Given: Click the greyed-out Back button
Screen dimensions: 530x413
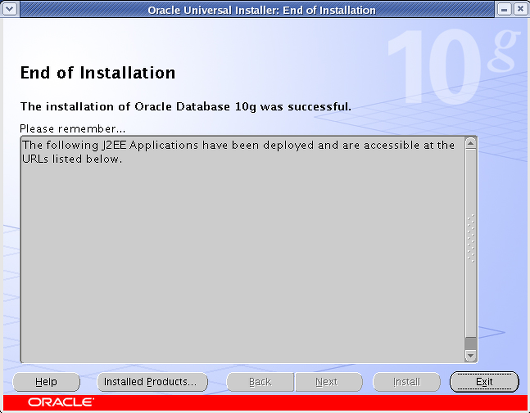Looking at the screenshot, I should 260,382.
